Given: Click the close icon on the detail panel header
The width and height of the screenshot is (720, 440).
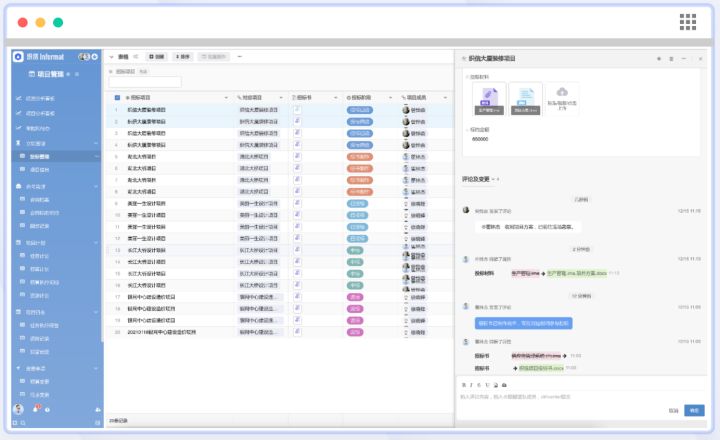Looking at the screenshot, I should point(701,59).
